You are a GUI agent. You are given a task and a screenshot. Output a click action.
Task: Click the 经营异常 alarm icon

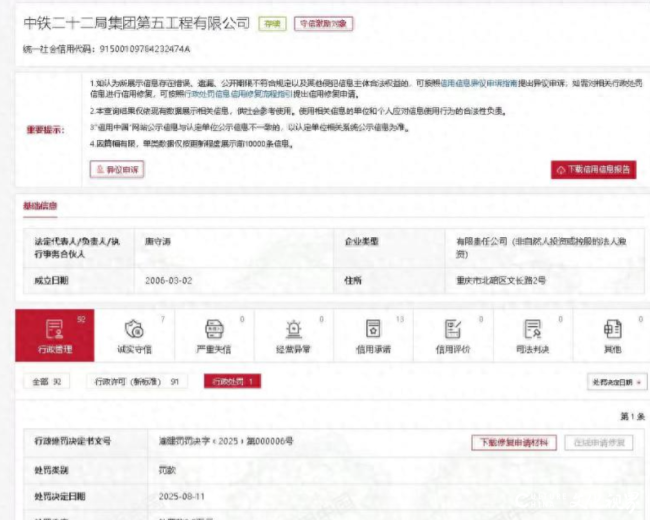293,329
